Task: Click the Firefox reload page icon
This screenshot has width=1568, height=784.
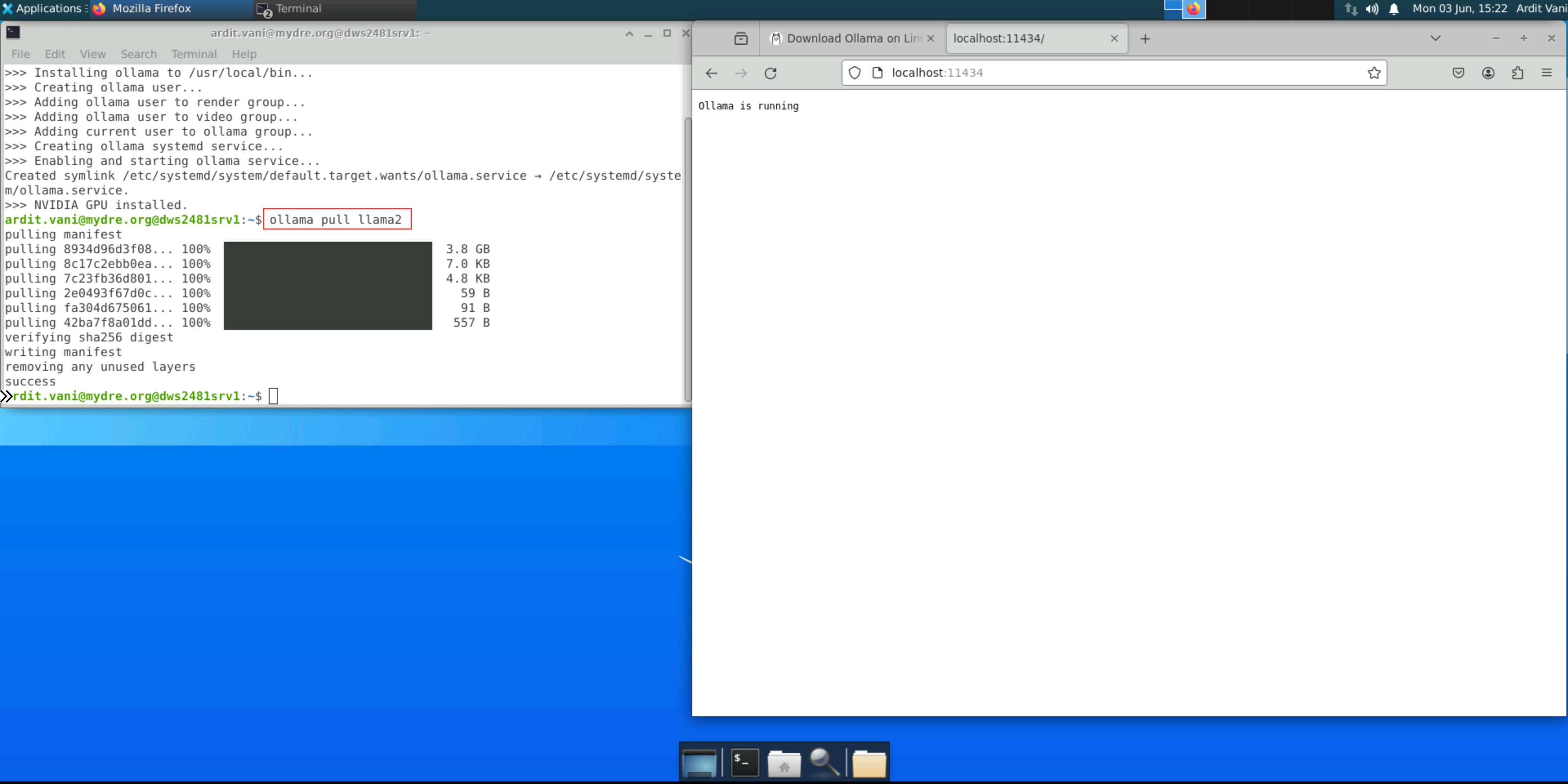Action: [x=770, y=73]
